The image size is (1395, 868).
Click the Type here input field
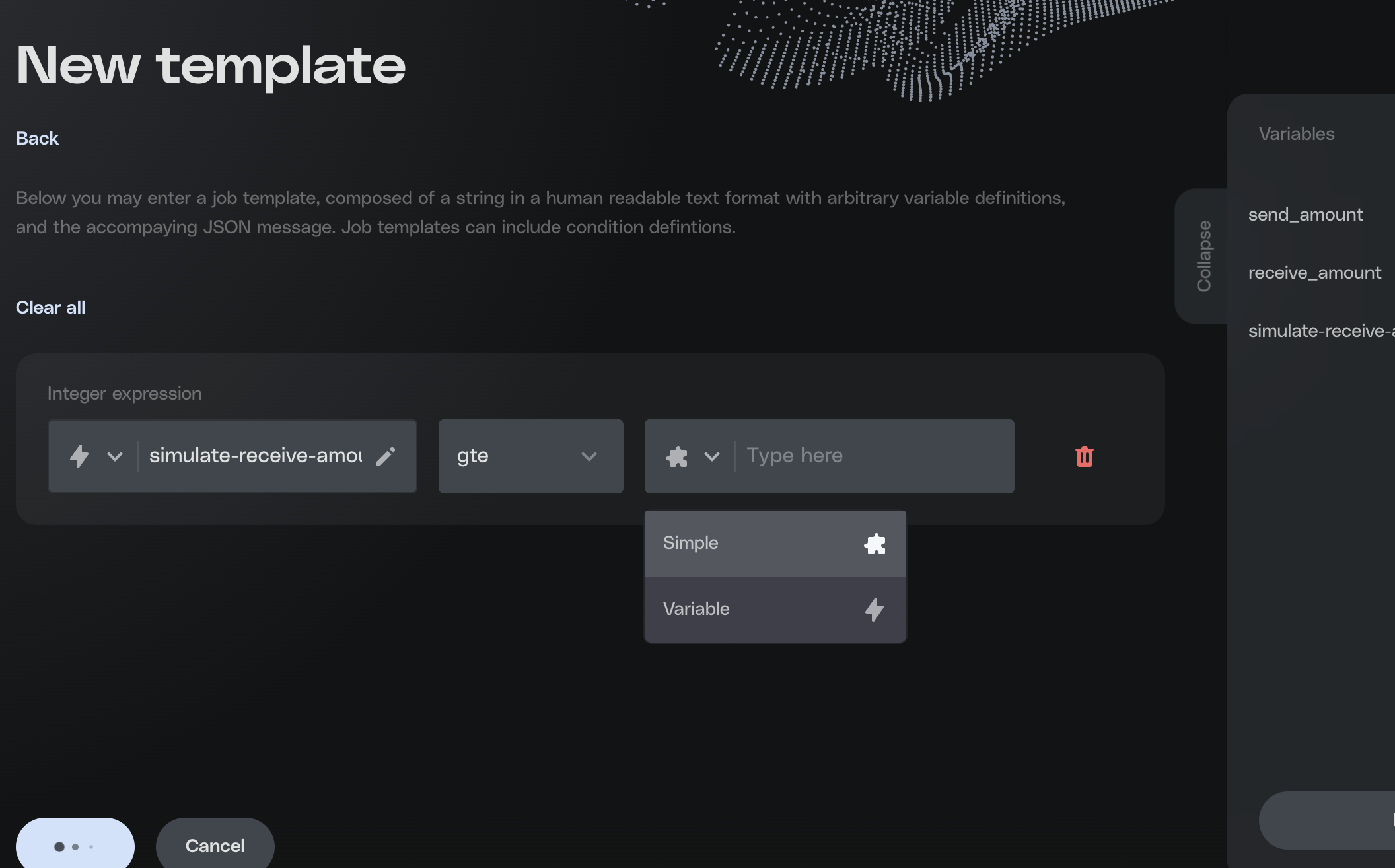872,456
